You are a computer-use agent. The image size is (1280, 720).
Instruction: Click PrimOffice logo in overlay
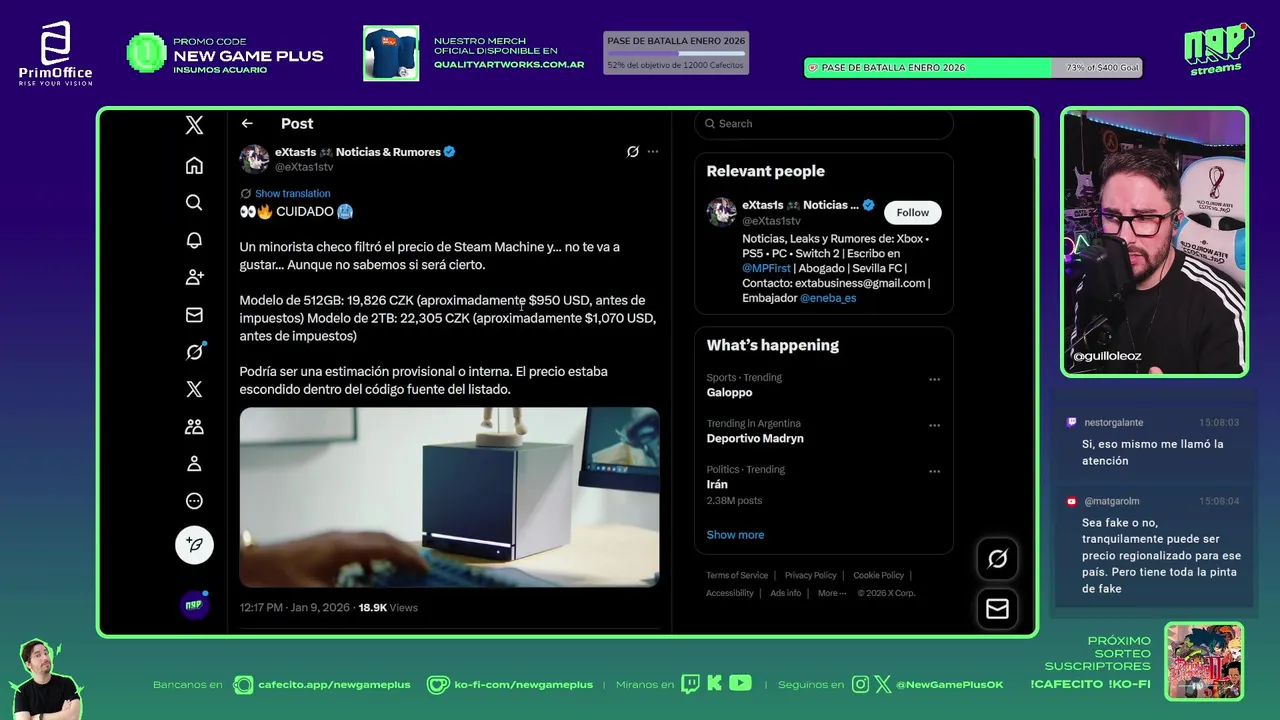56,53
